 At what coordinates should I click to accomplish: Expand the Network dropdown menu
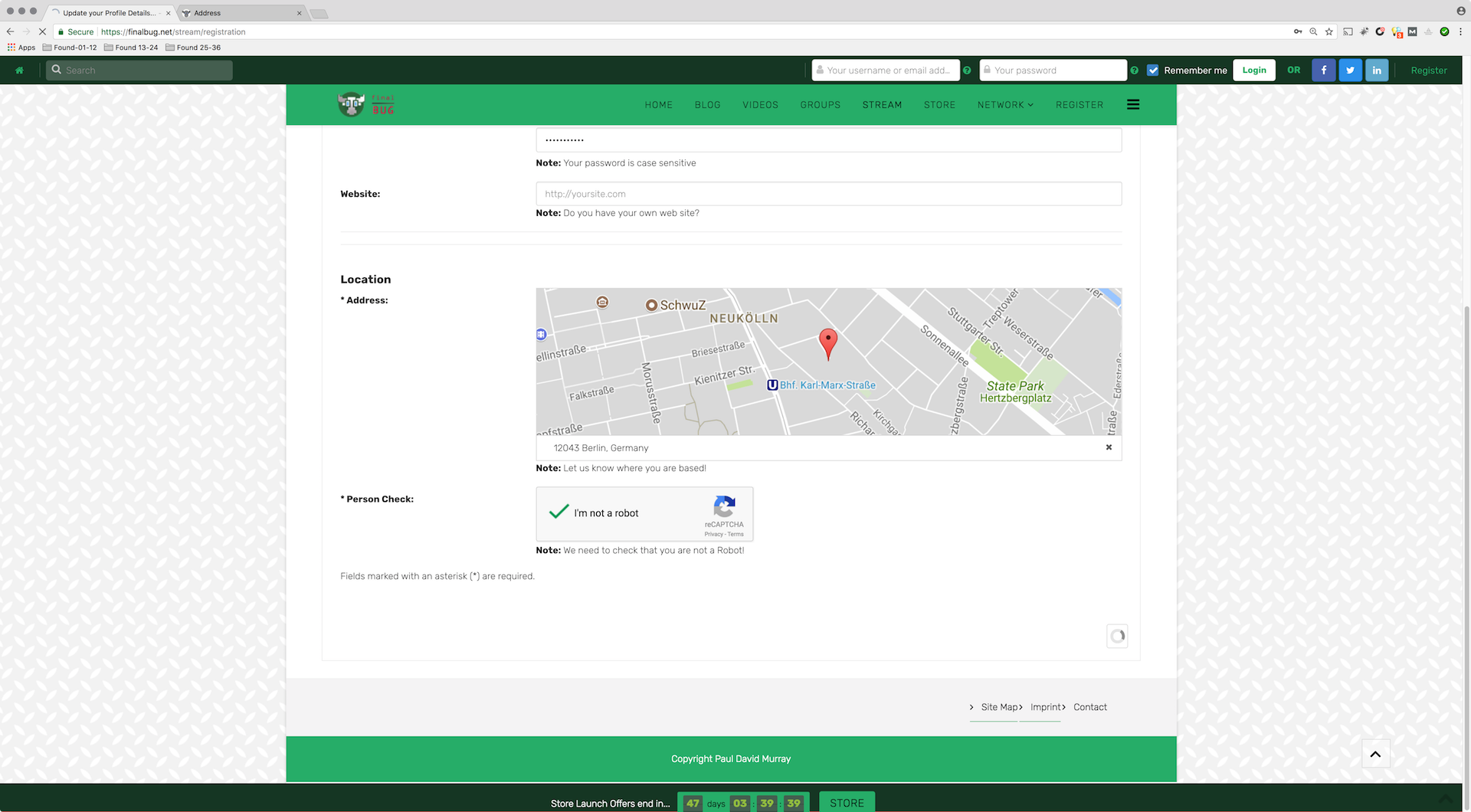click(1005, 105)
